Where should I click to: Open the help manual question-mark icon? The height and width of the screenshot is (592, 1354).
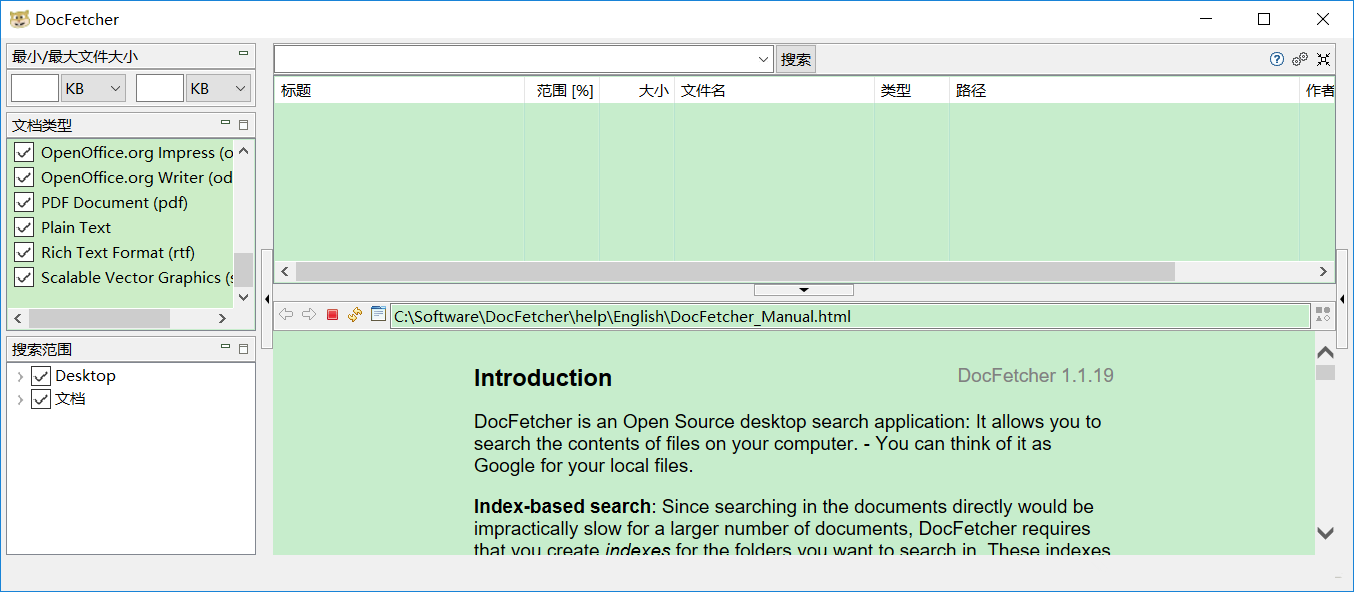pos(1277,59)
